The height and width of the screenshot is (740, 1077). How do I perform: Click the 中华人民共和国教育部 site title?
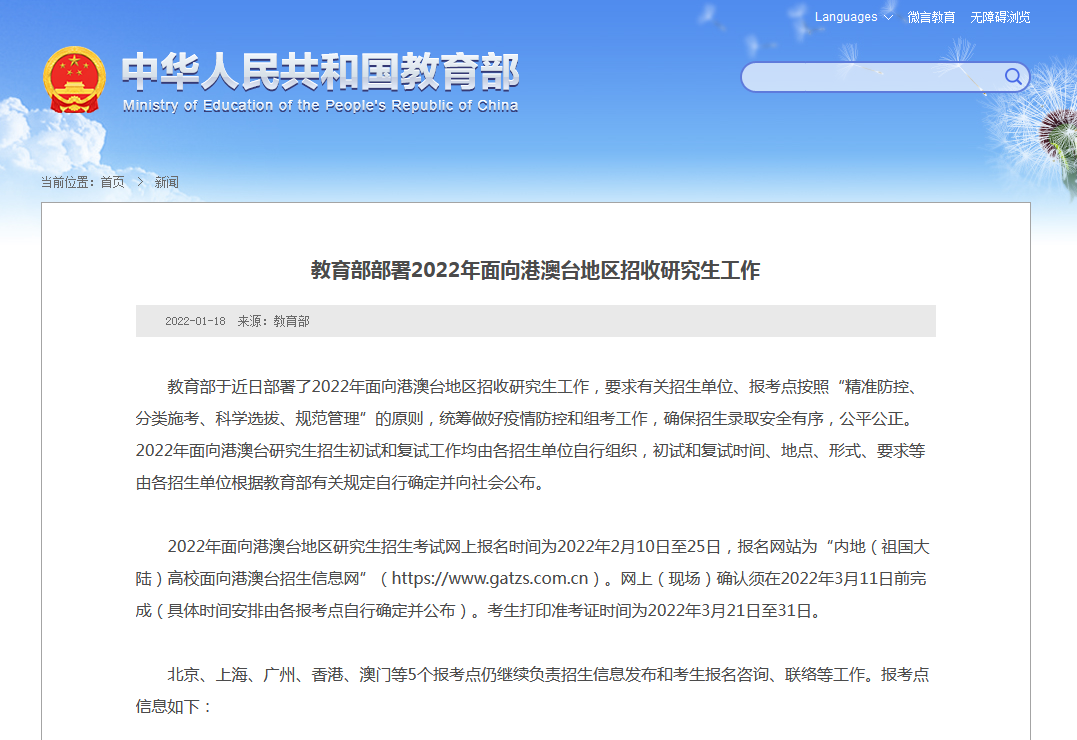click(320, 71)
